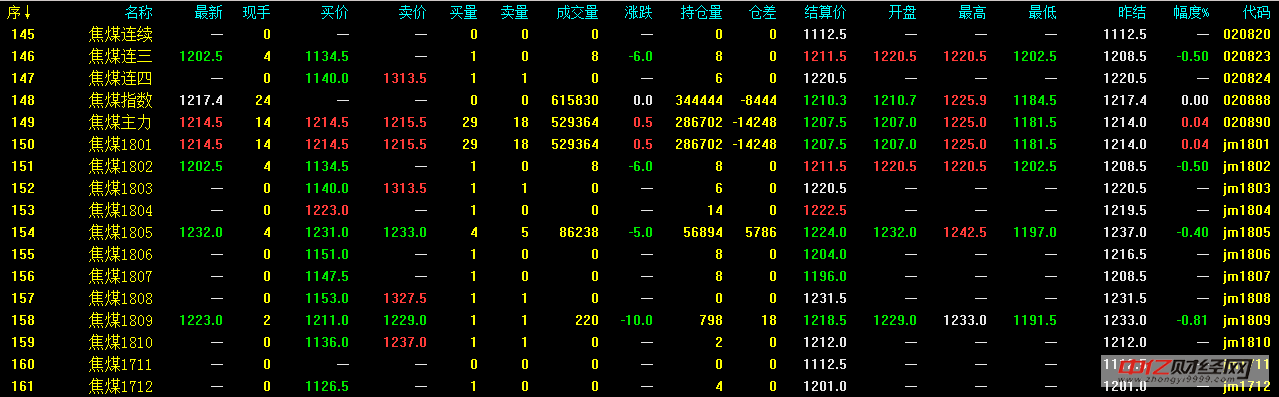
Task: Open the 焦煤1805 contract
Action: [x=121, y=232]
